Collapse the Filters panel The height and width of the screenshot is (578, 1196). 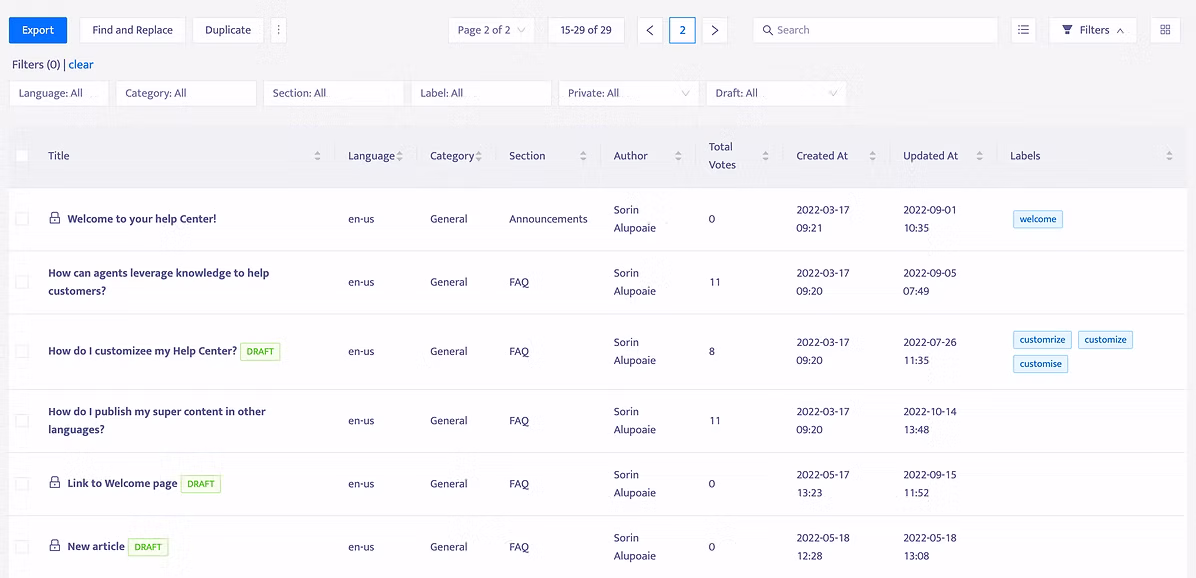click(x=1093, y=31)
